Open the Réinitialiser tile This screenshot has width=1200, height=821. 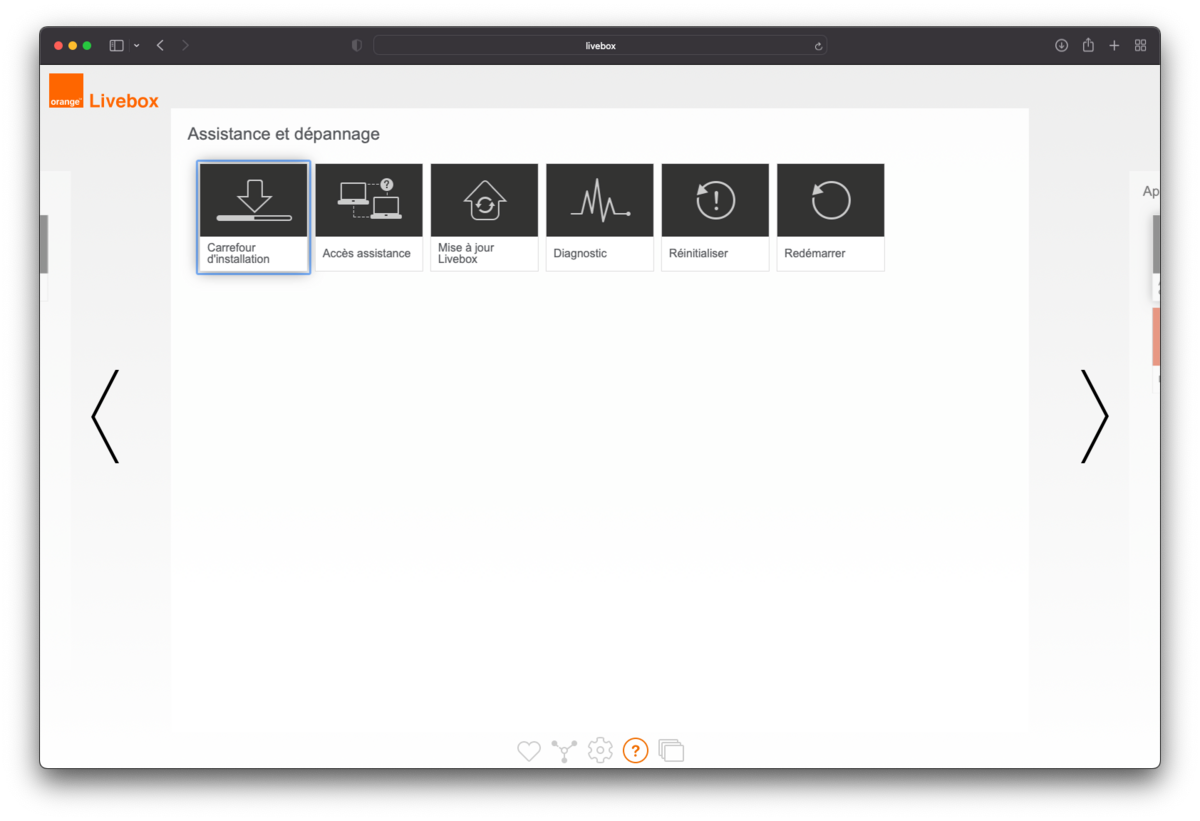[x=715, y=217]
